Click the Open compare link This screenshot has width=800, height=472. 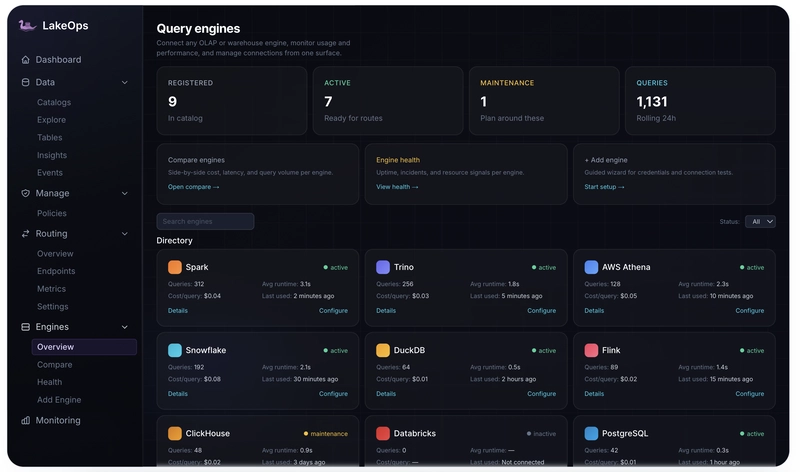(193, 187)
